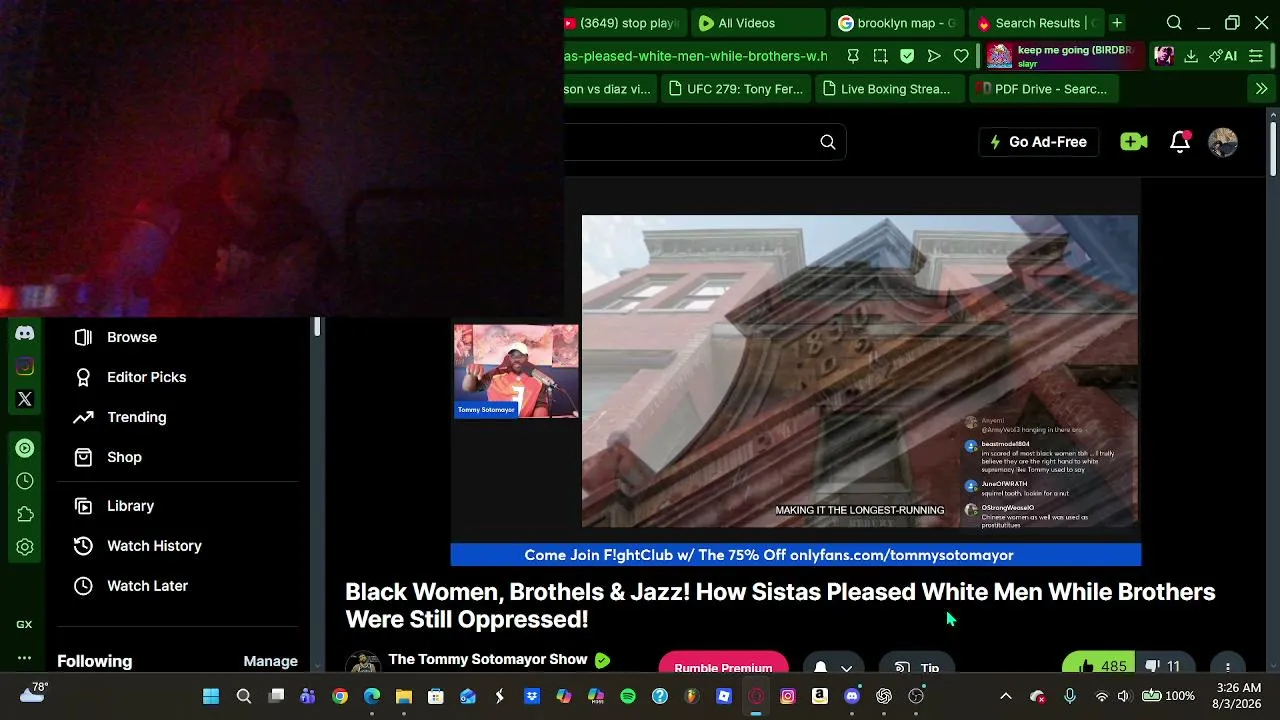
Task: Open the browser AI assistant button
Action: [x=1223, y=56]
